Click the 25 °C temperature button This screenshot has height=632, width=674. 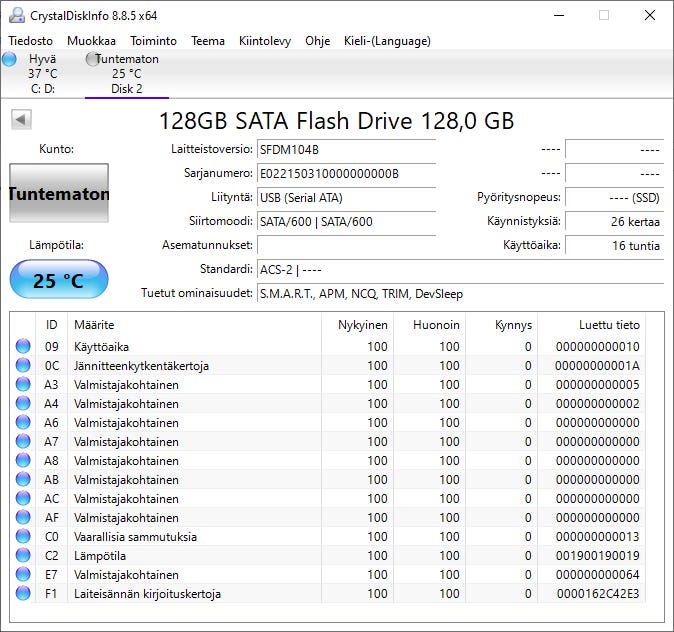click(x=58, y=280)
